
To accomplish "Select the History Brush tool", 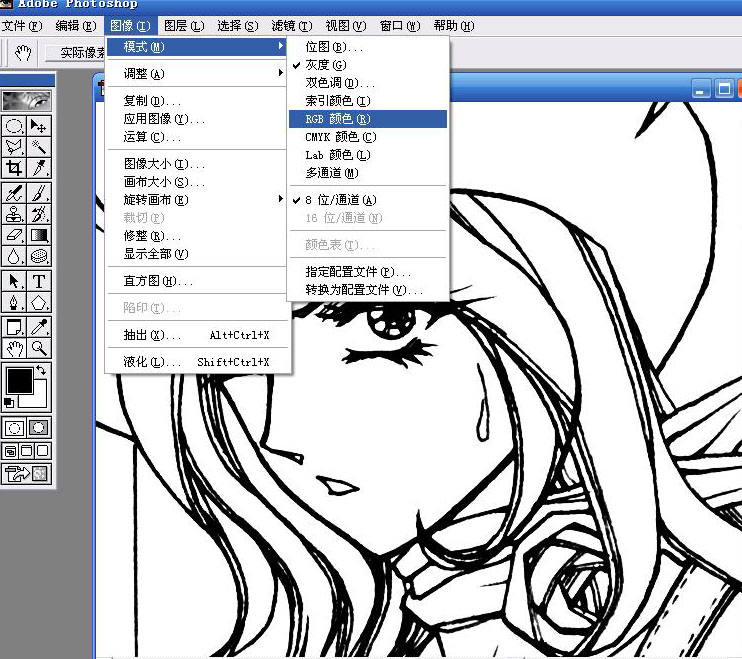I will point(39,214).
